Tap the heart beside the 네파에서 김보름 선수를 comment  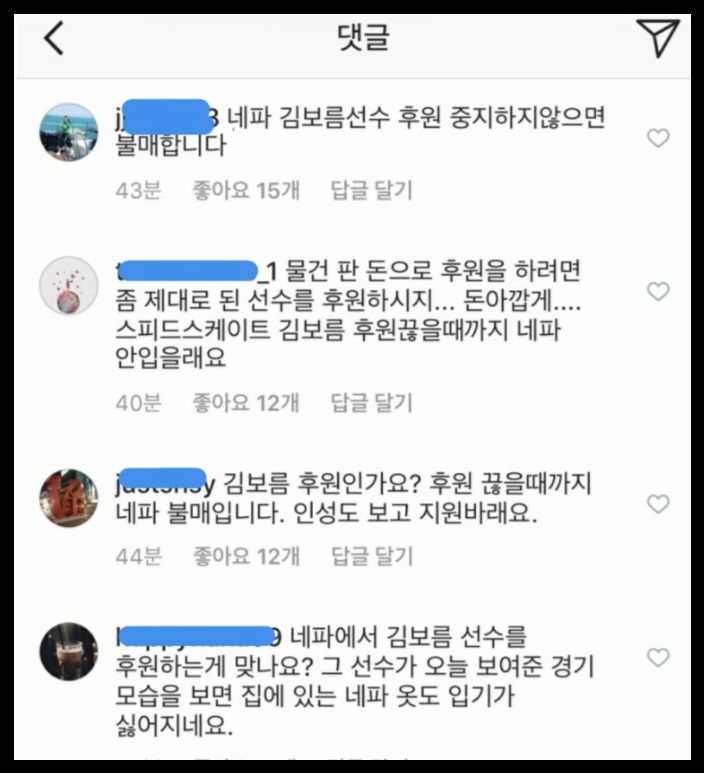tap(658, 657)
